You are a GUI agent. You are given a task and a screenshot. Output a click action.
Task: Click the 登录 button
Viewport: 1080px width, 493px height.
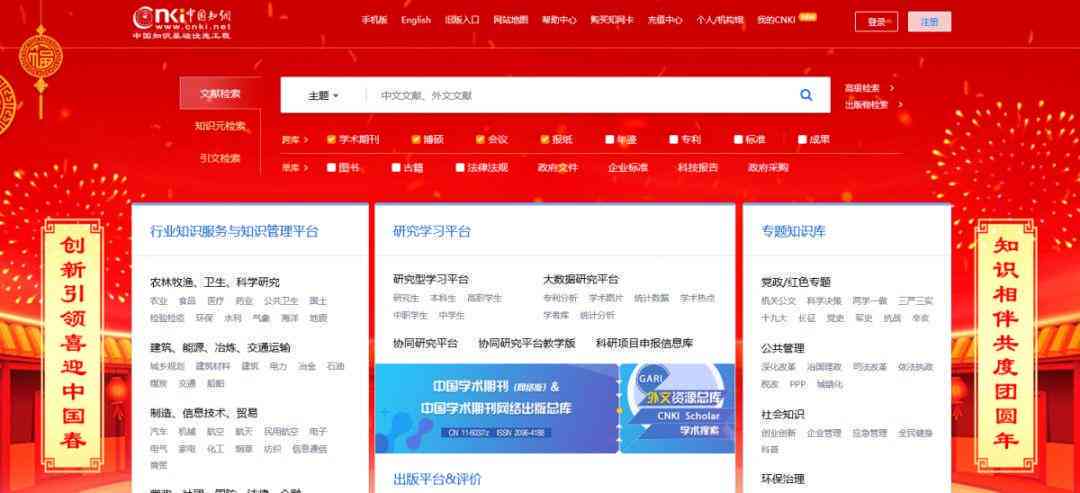pos(876,22)
